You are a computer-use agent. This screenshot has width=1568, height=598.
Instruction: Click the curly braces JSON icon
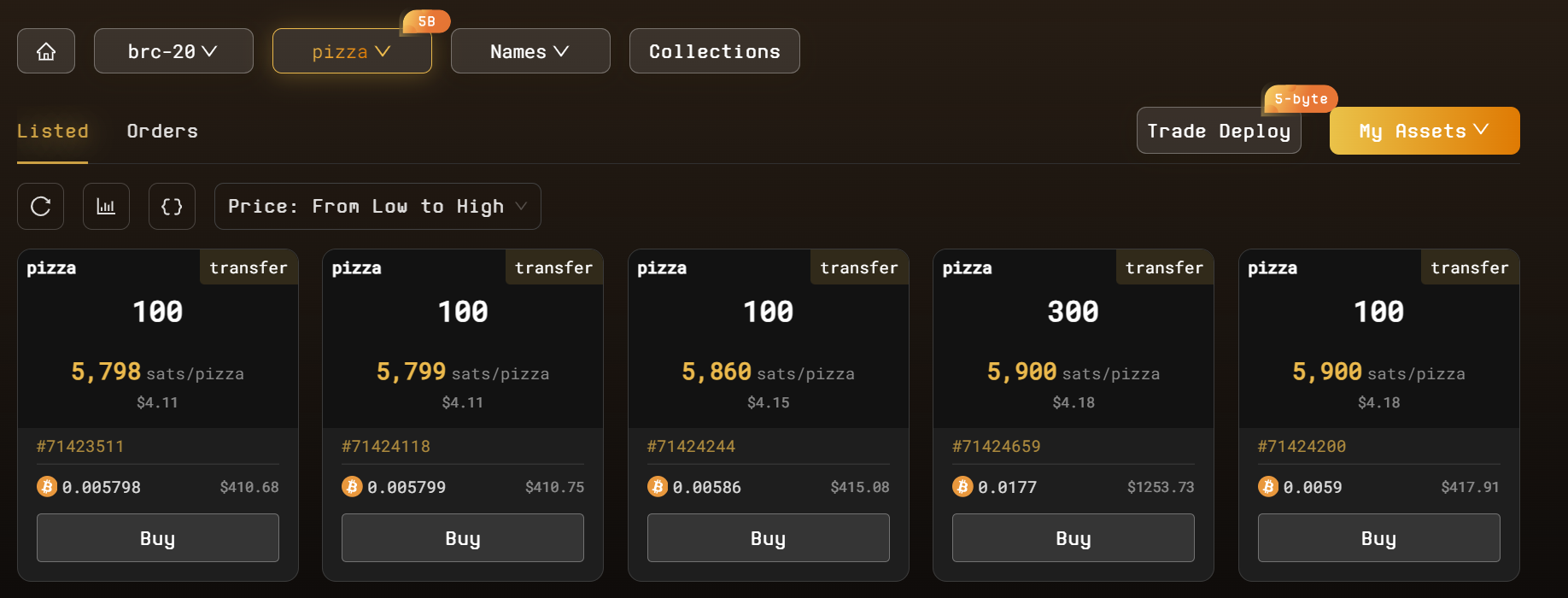[172, 207]
